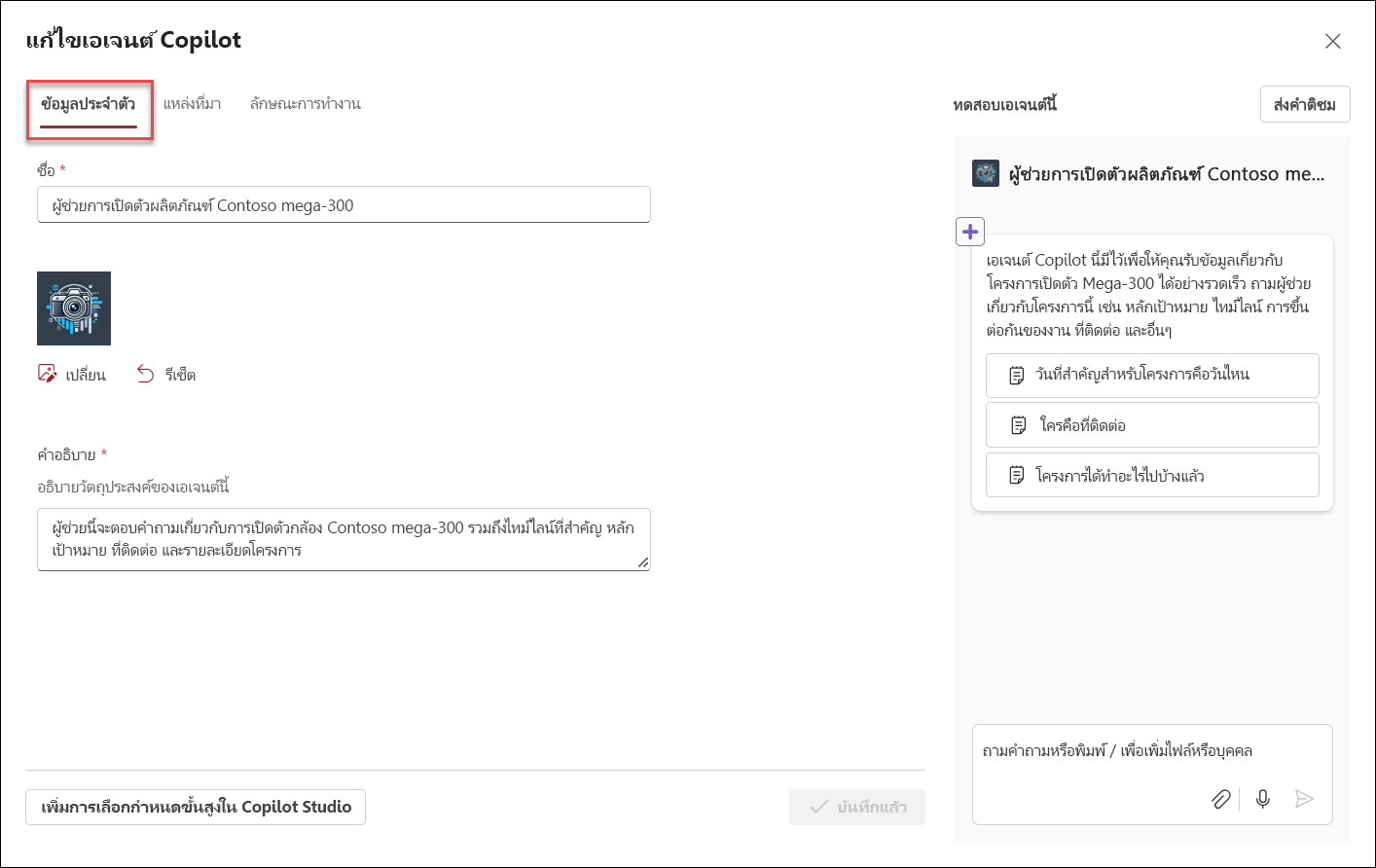
Task: Click the purple plus new chat icon
Action: pos(970,232)
